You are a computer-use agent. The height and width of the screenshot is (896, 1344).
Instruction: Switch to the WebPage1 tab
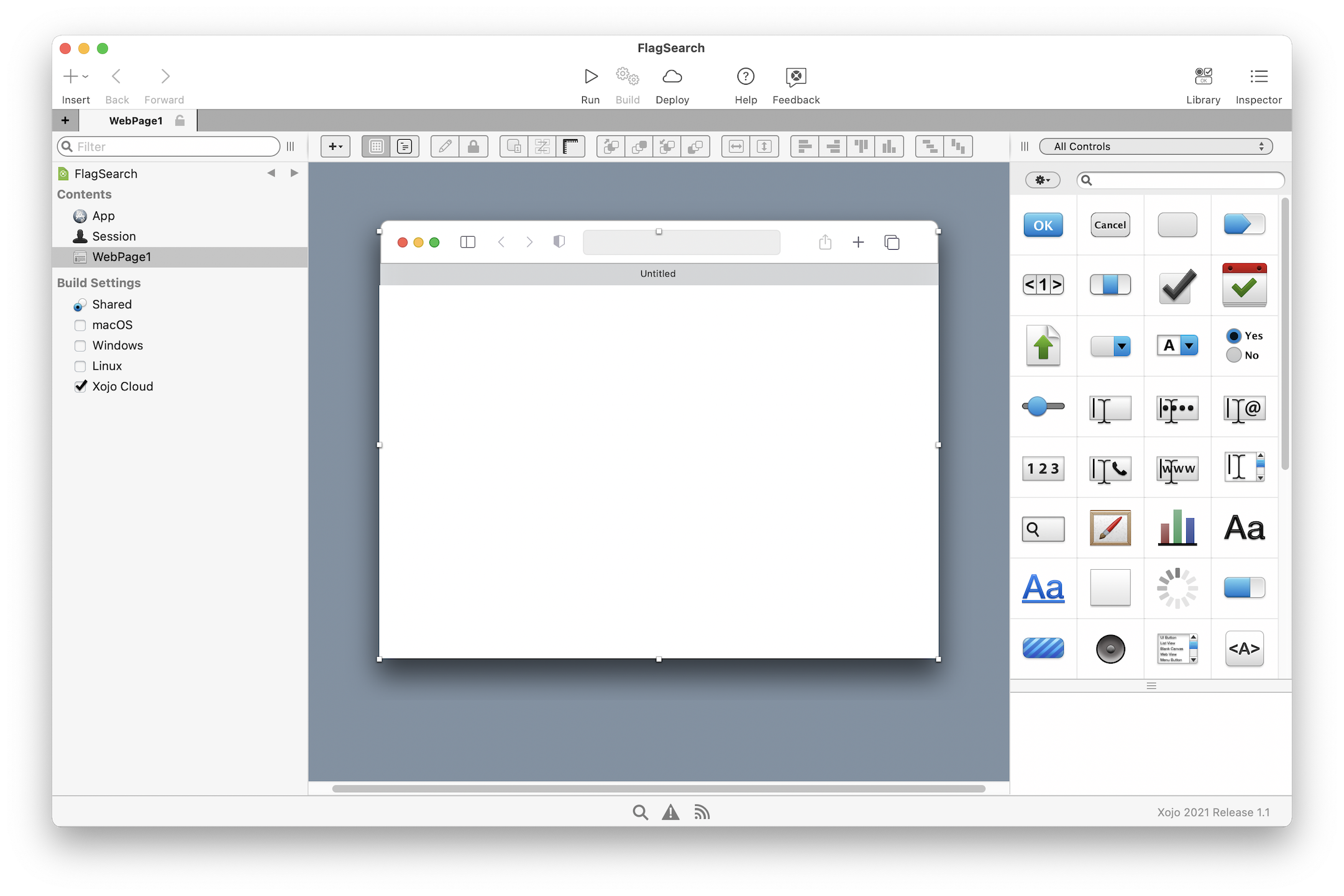[x=136, y=121]
